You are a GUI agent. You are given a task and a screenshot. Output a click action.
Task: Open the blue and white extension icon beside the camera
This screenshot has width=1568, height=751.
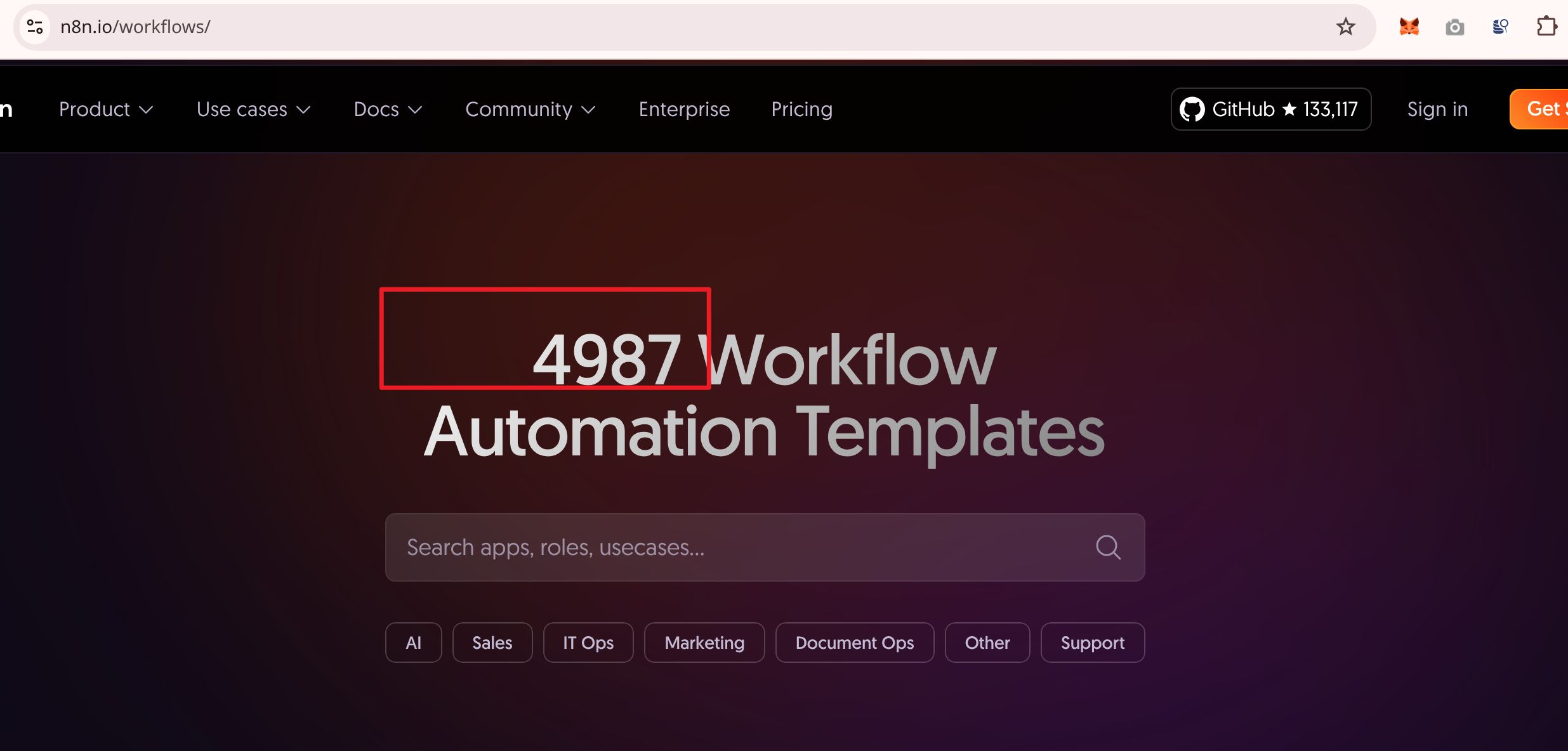[x=1500, y=27]
